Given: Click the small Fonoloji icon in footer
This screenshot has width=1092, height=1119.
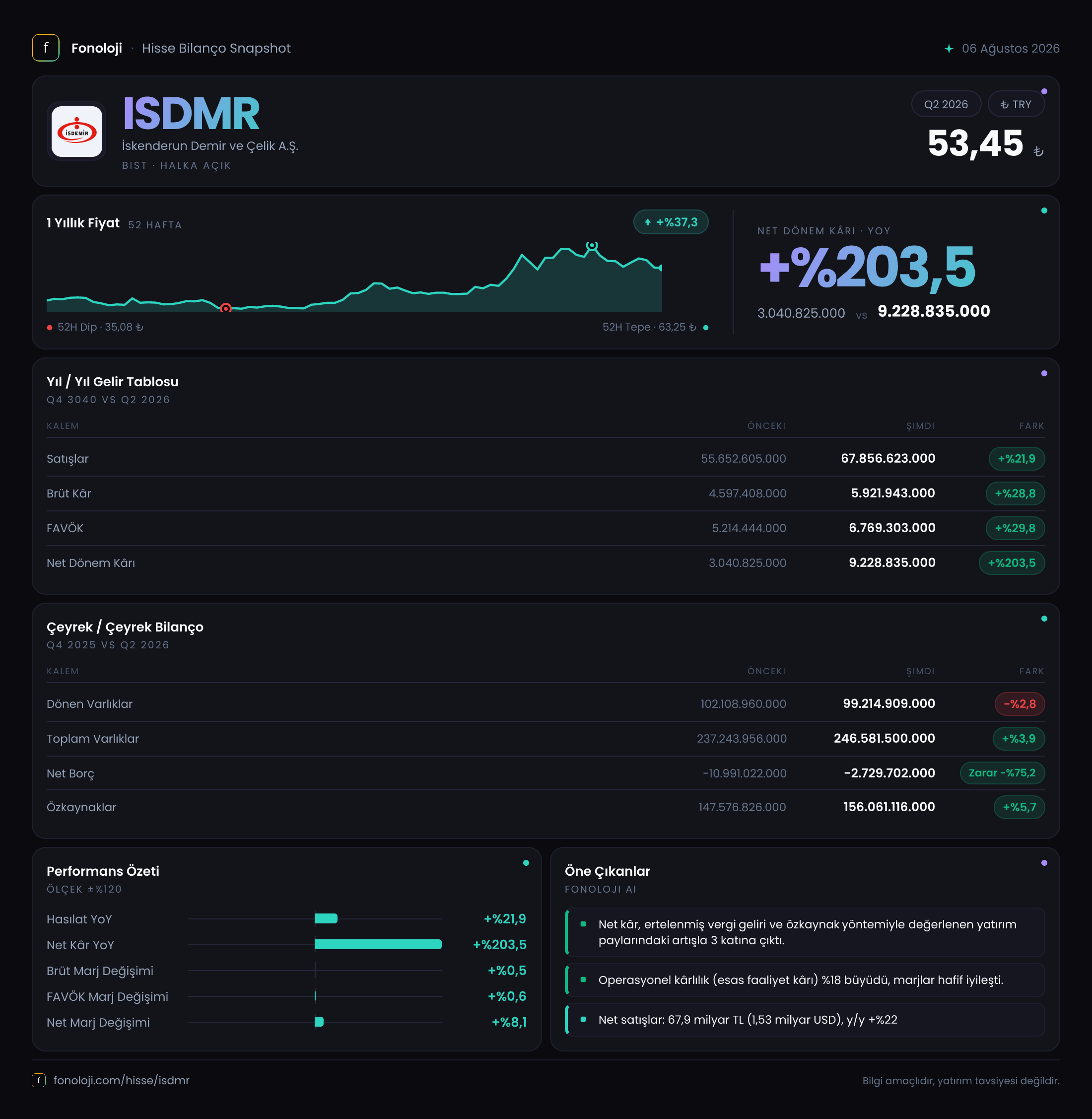Looking at the screenshot, I should click(x=38, y=1080).
